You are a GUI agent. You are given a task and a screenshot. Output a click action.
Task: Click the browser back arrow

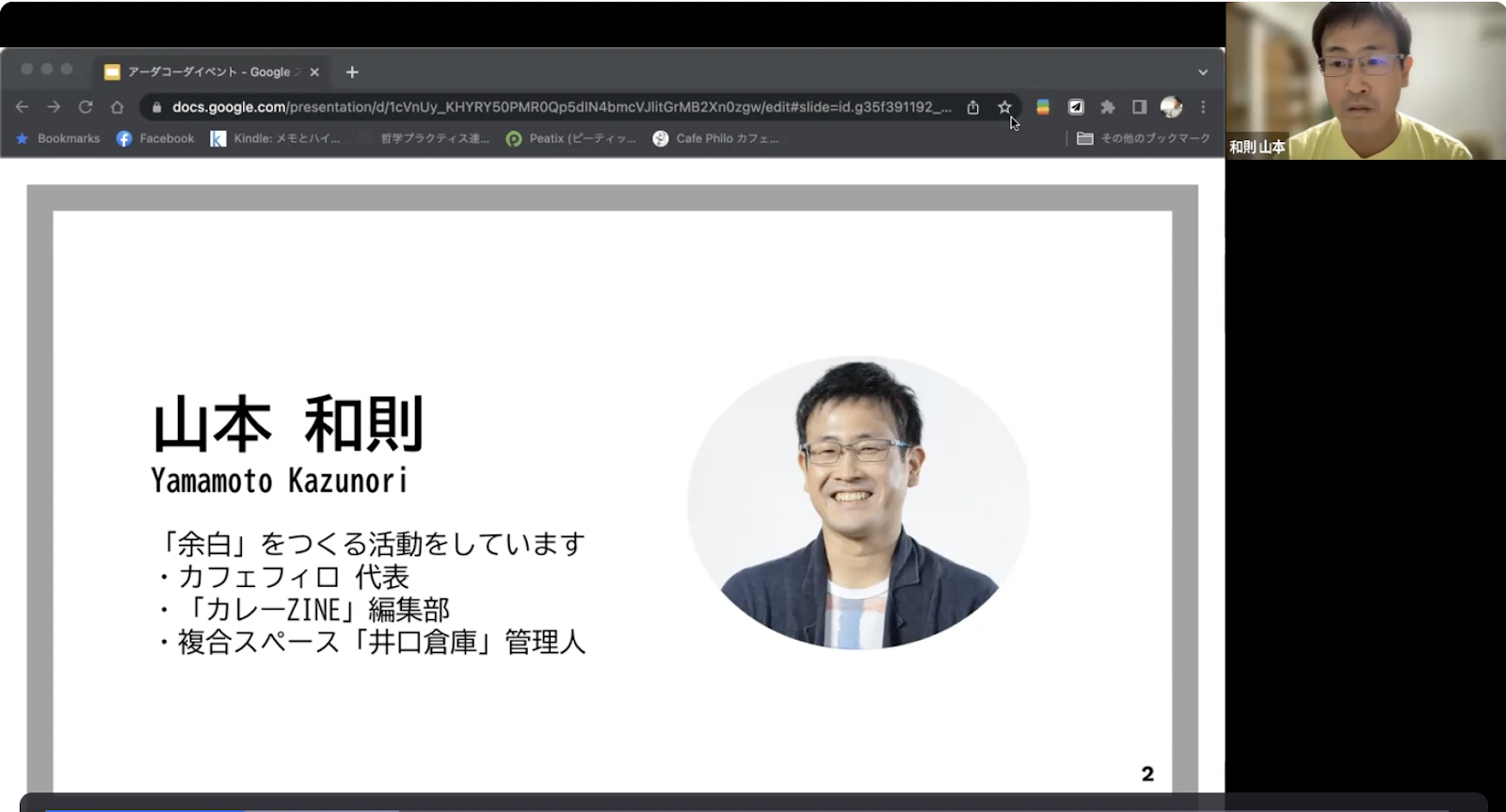23,107
